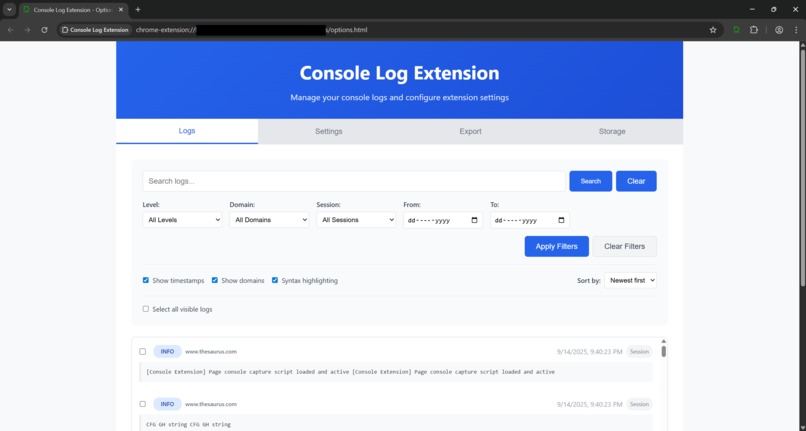Open a new browser tab with plus icon

pyautogui.click(x=138, y=9)
